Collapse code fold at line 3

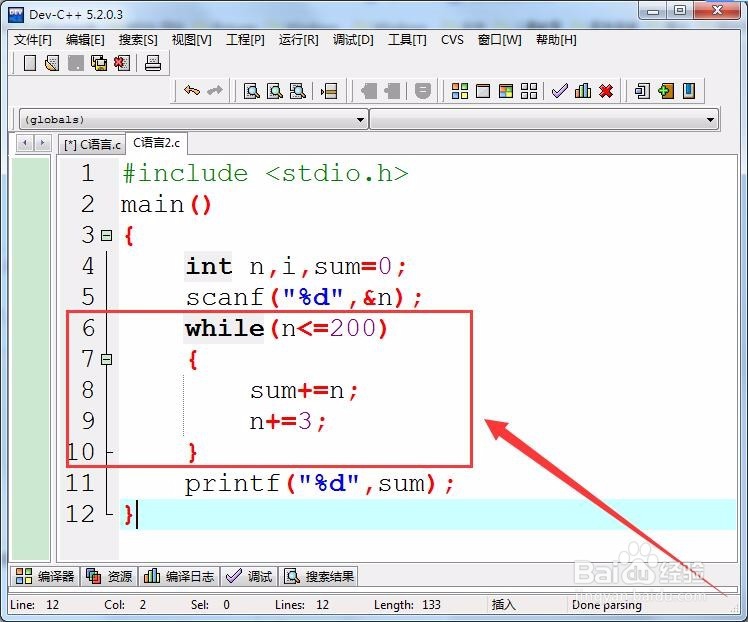pyautogui.click(x=106, y=235)
